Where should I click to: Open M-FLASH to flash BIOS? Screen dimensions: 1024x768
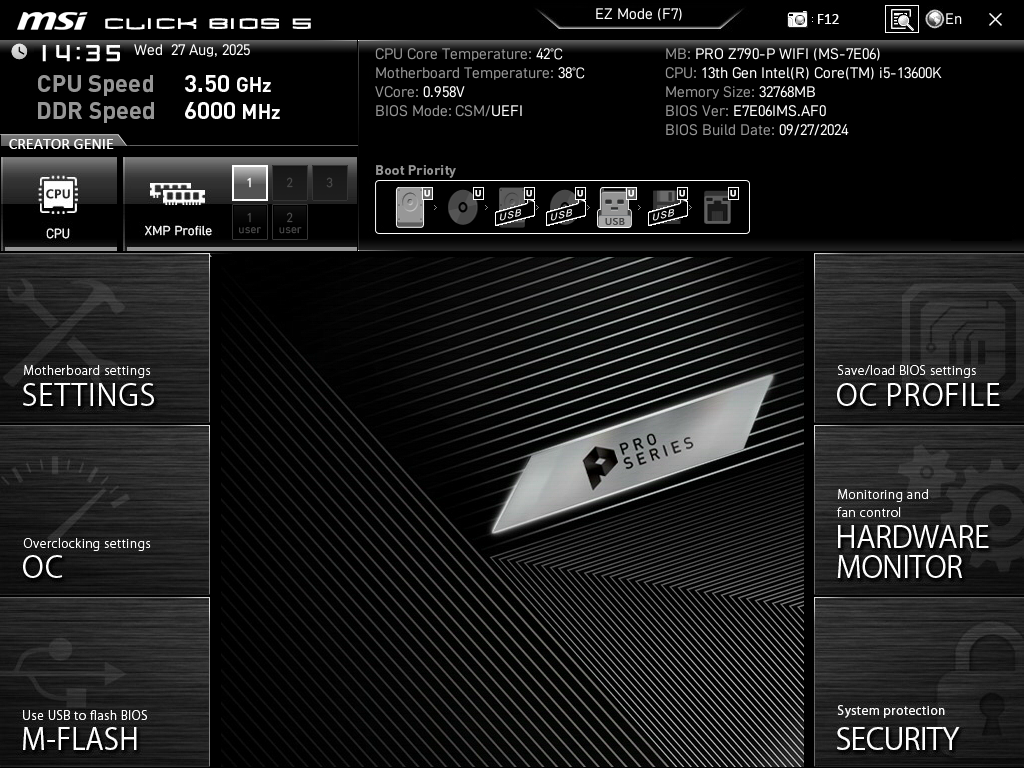104,682
